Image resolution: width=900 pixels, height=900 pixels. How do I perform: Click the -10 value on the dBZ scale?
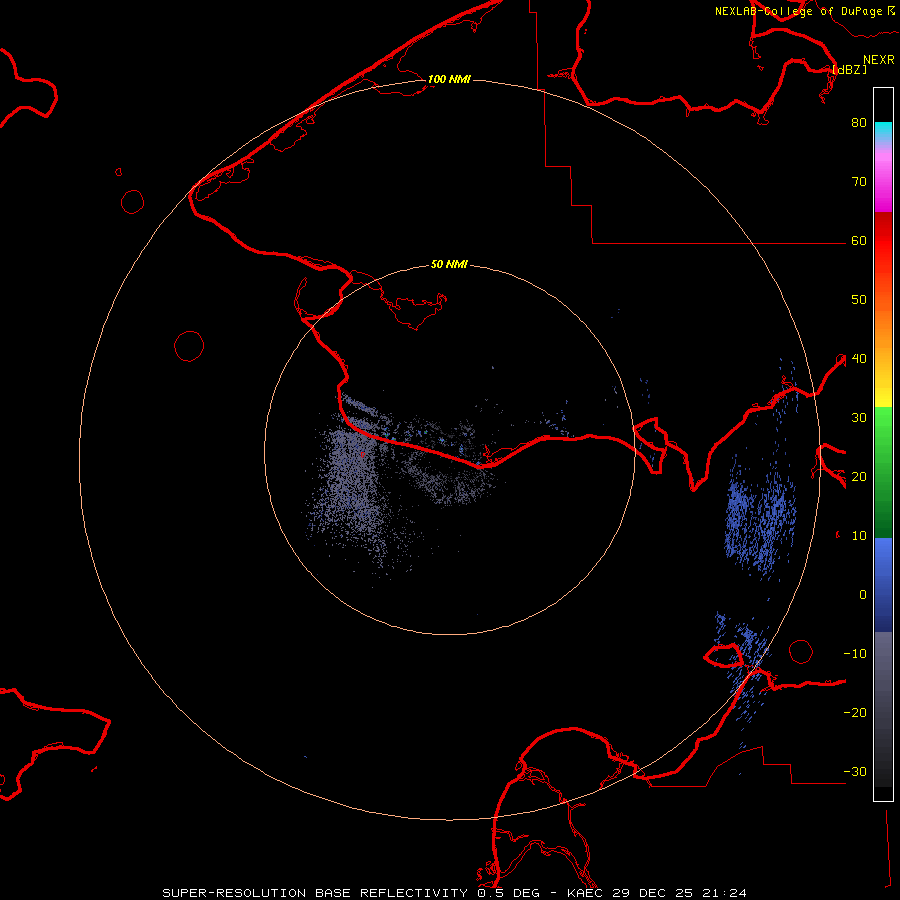[x=855, y=654]
